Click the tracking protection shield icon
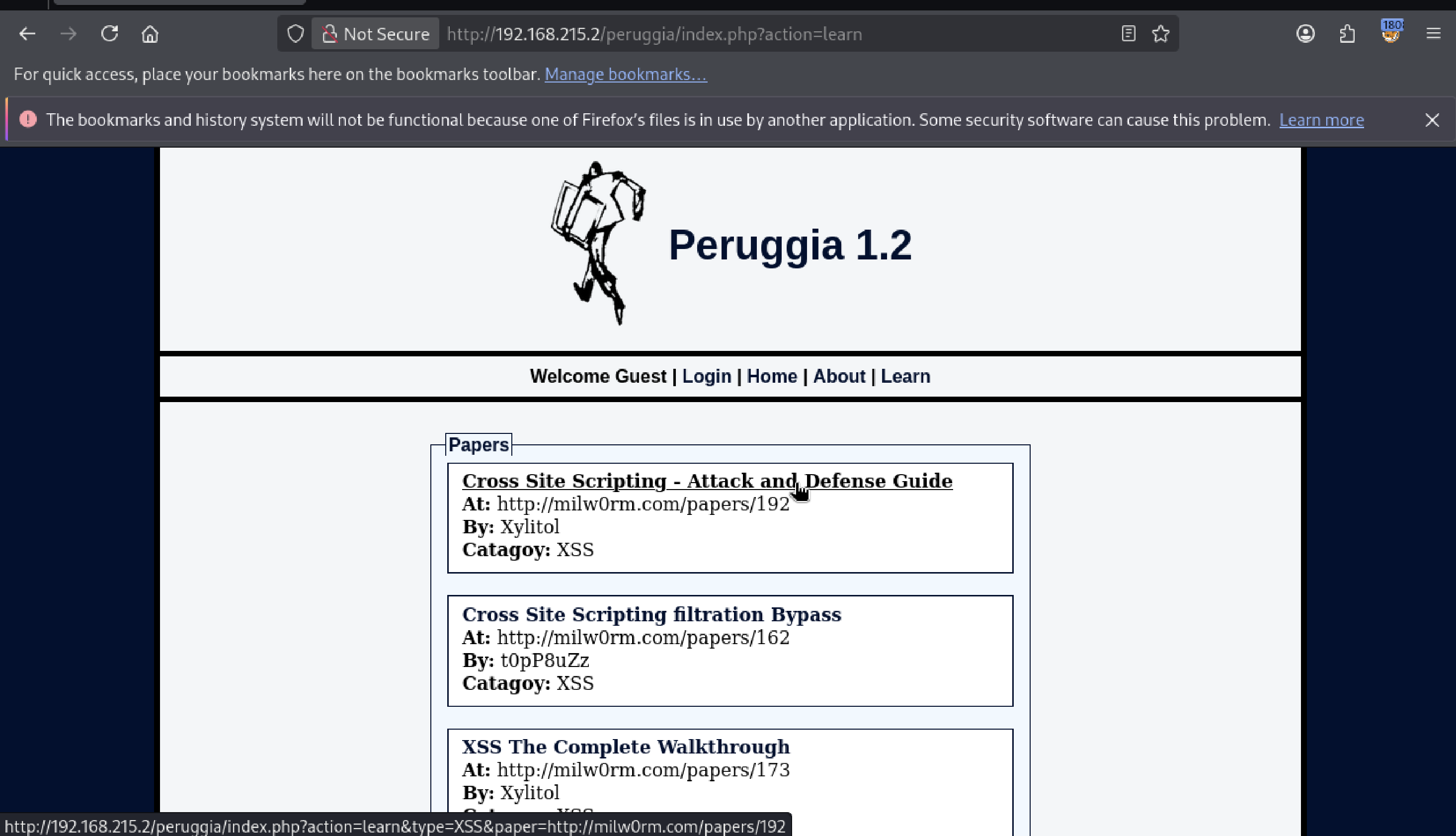Viewport: 1456px width, 836px height. (x=295, y=34)
